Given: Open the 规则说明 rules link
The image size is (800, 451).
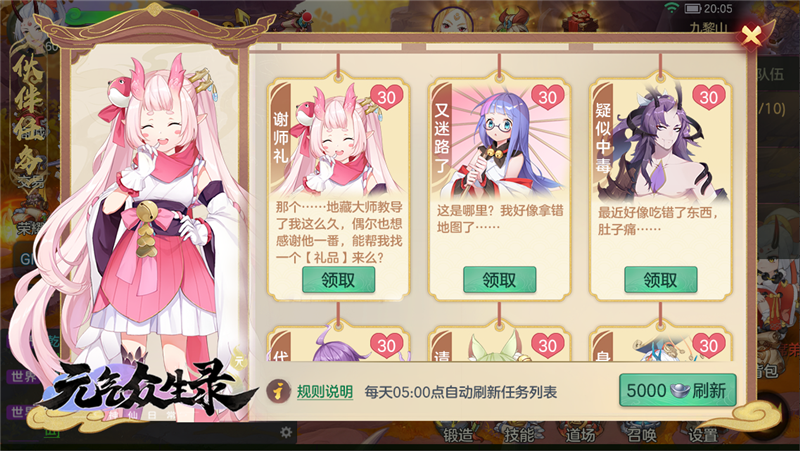Looking at the screenshot, I should [325, 392].
